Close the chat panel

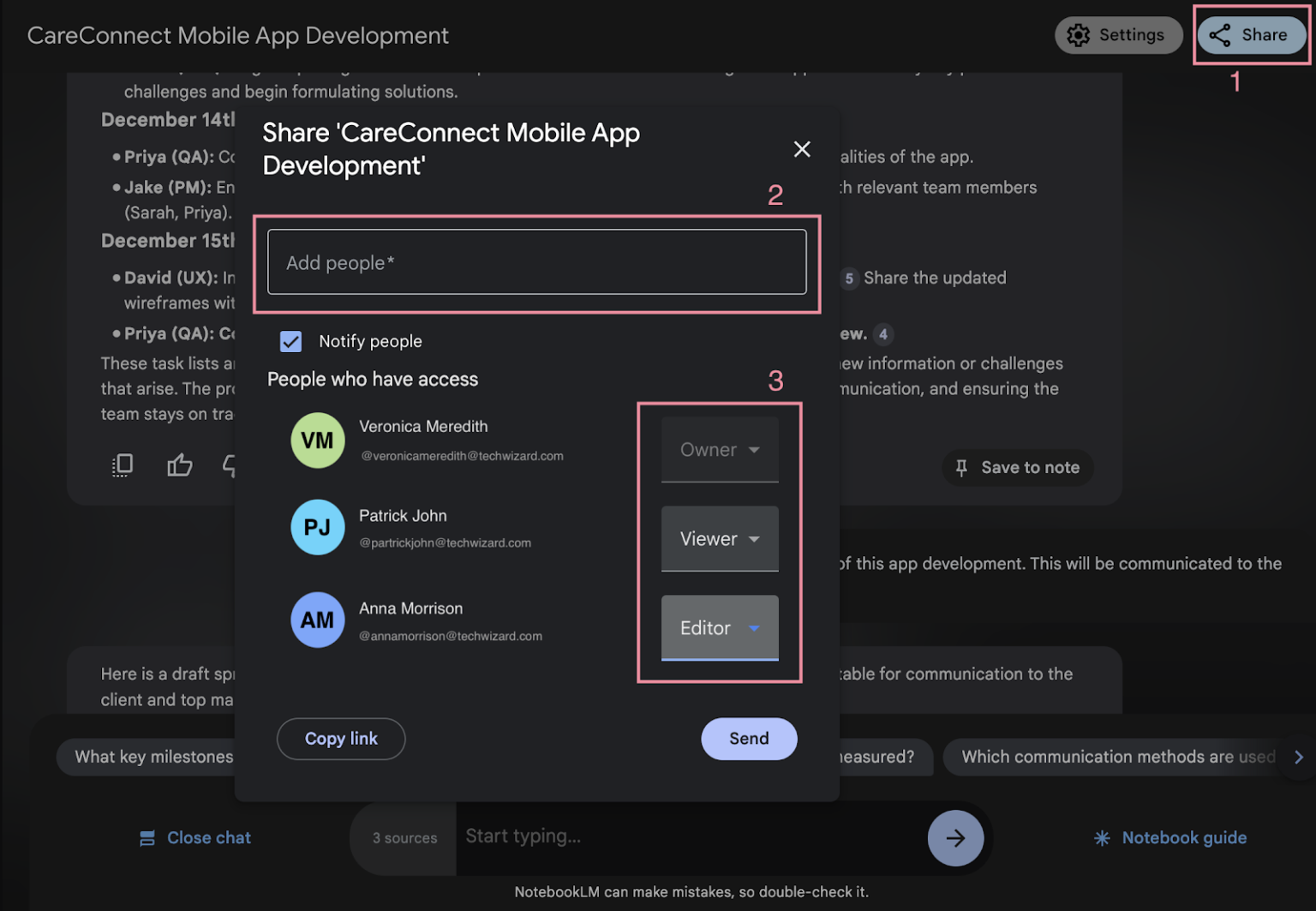pos(194,837)
